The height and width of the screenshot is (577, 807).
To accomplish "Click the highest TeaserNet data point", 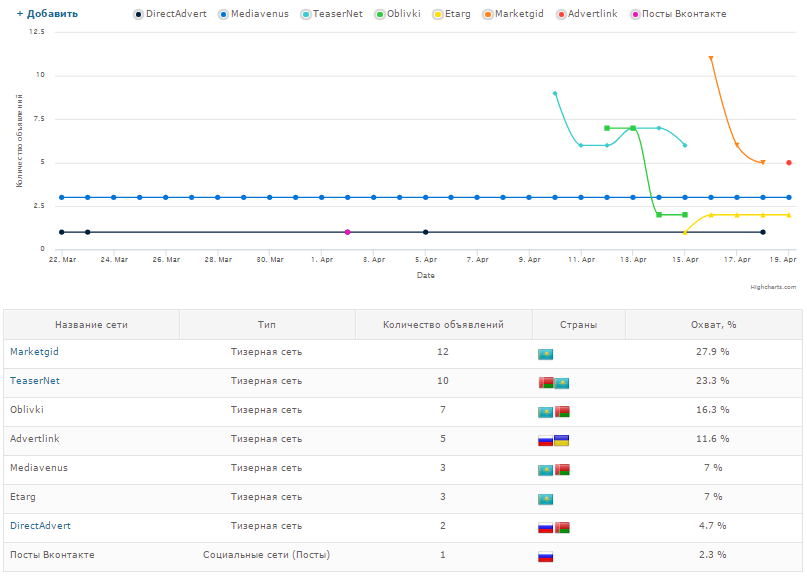I will (555, 94).
